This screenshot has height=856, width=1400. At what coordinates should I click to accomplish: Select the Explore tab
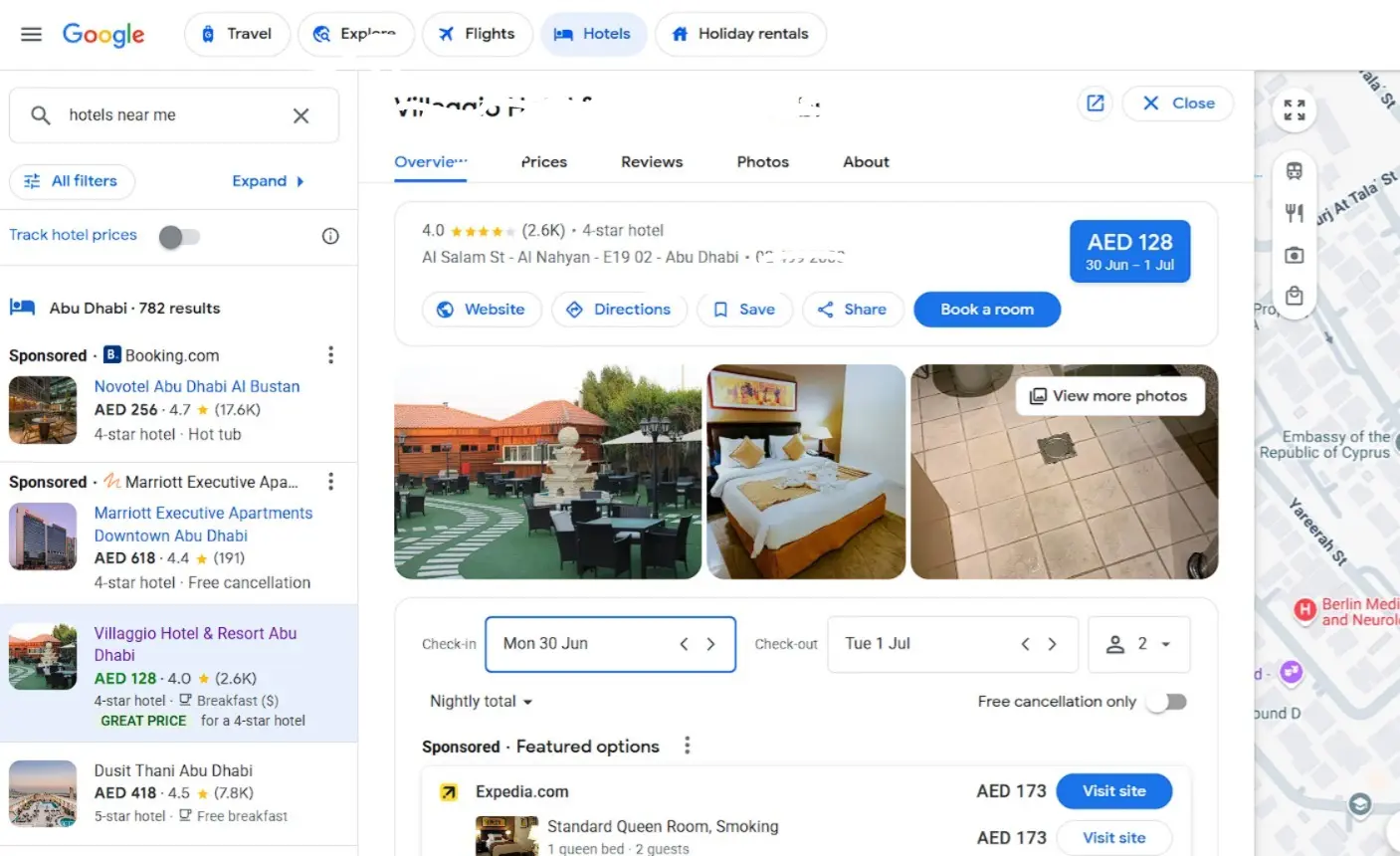click(356, 34)
